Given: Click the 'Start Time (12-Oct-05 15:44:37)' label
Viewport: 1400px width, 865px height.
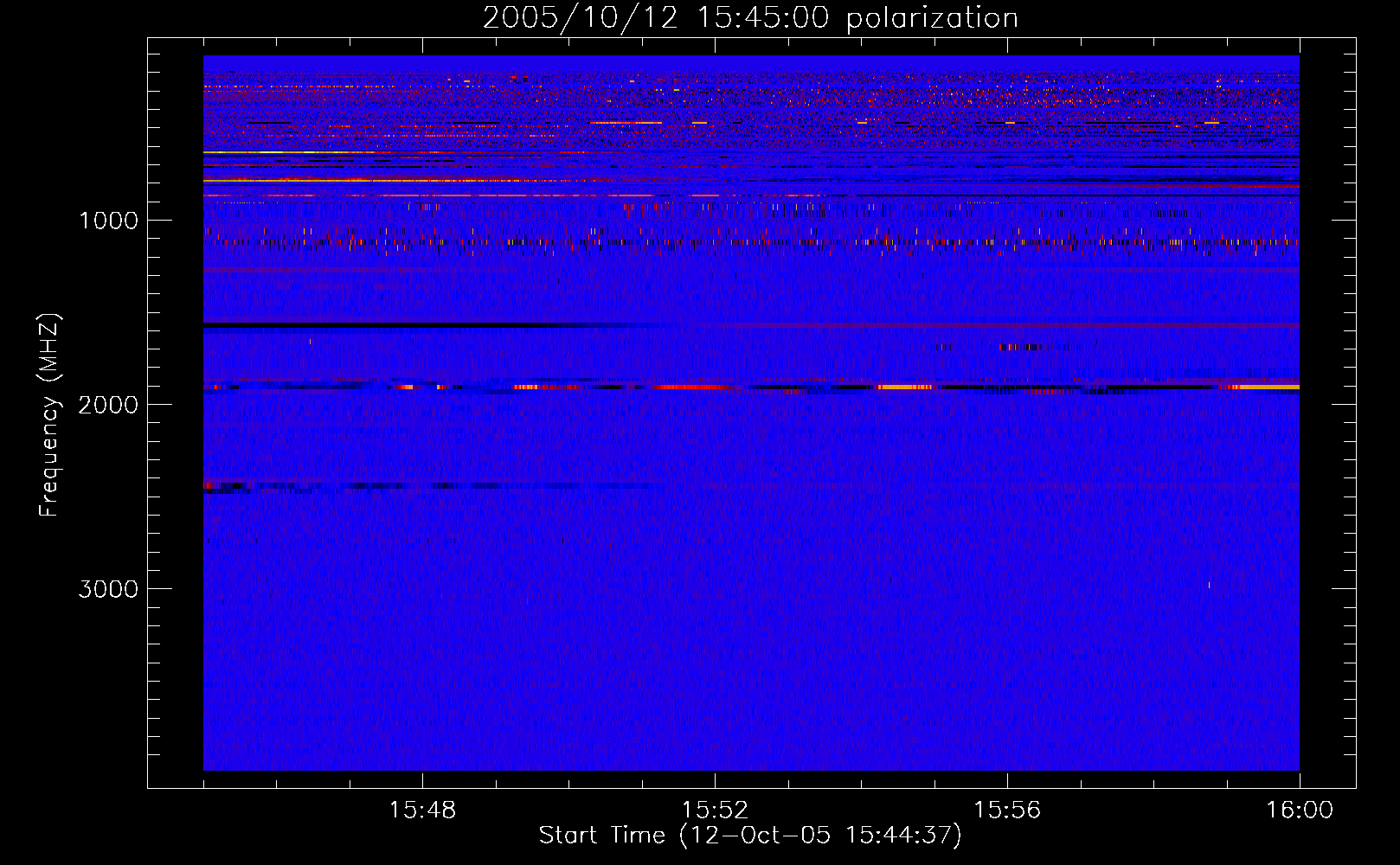Looking at the screenshot, I should (x=750, y=836).
